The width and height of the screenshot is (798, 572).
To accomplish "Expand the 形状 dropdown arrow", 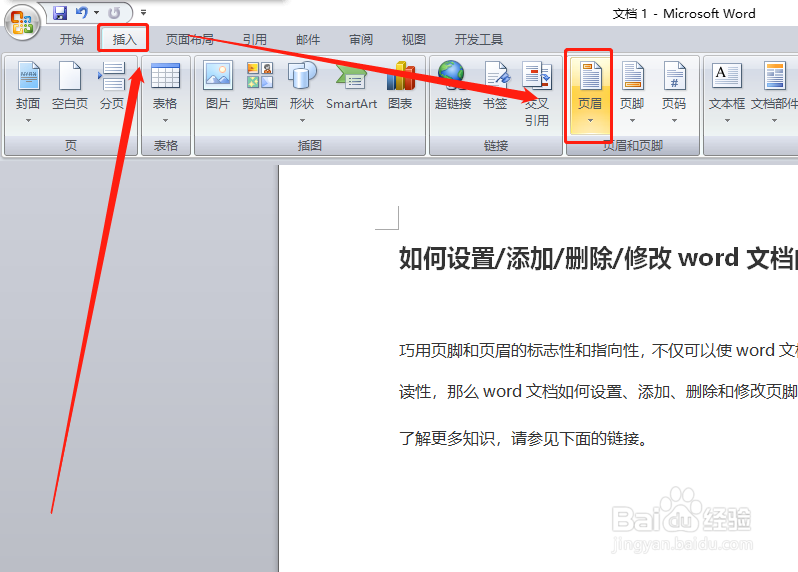I will [x=302, y=121].
